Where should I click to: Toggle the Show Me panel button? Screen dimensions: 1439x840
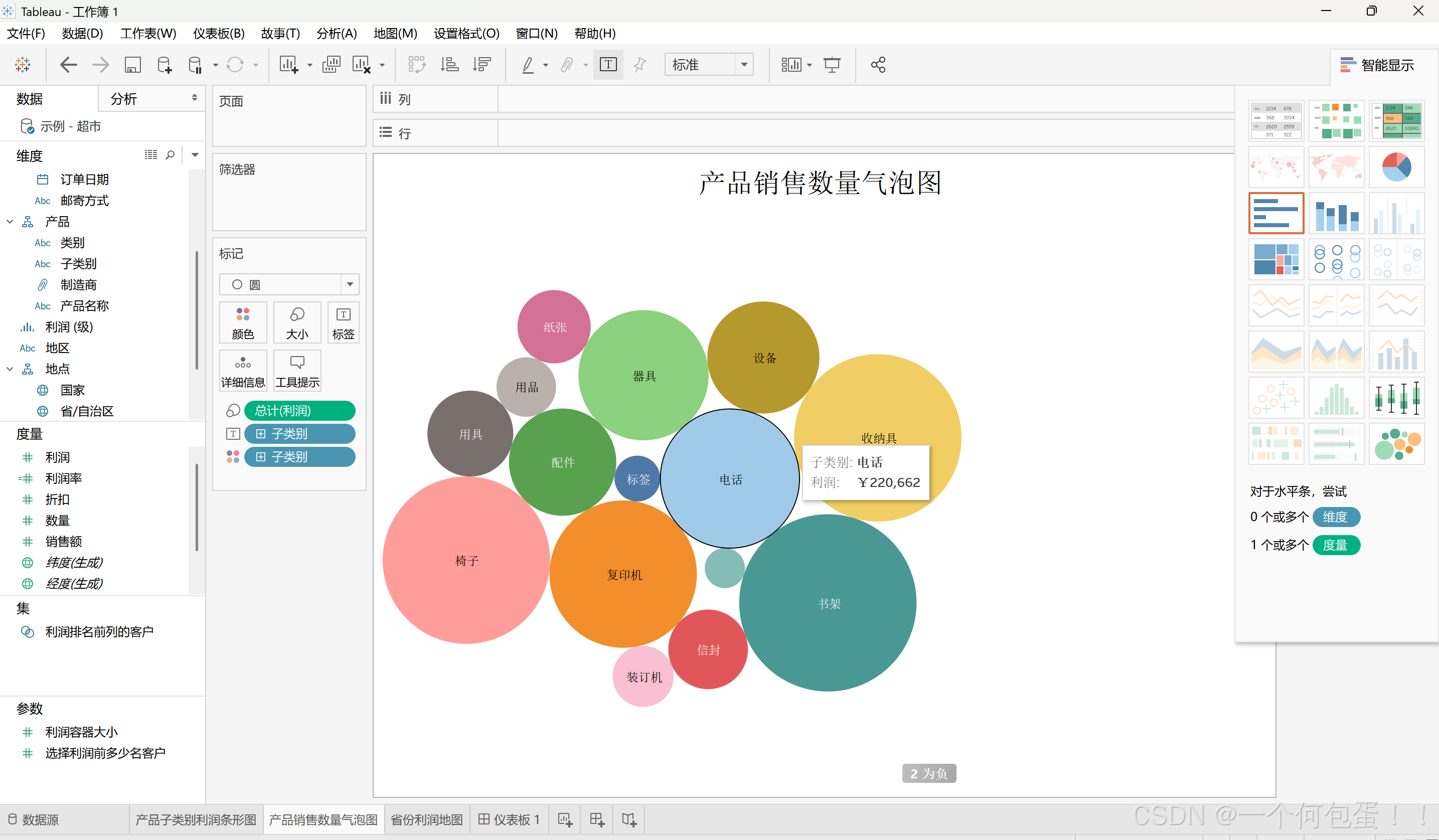click(x=1377, y=65)
